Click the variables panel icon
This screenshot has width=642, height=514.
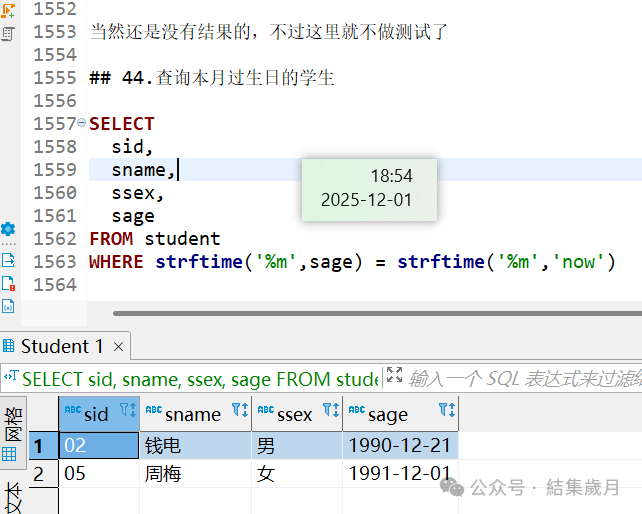pyautogui.click(x=8, y=306)
